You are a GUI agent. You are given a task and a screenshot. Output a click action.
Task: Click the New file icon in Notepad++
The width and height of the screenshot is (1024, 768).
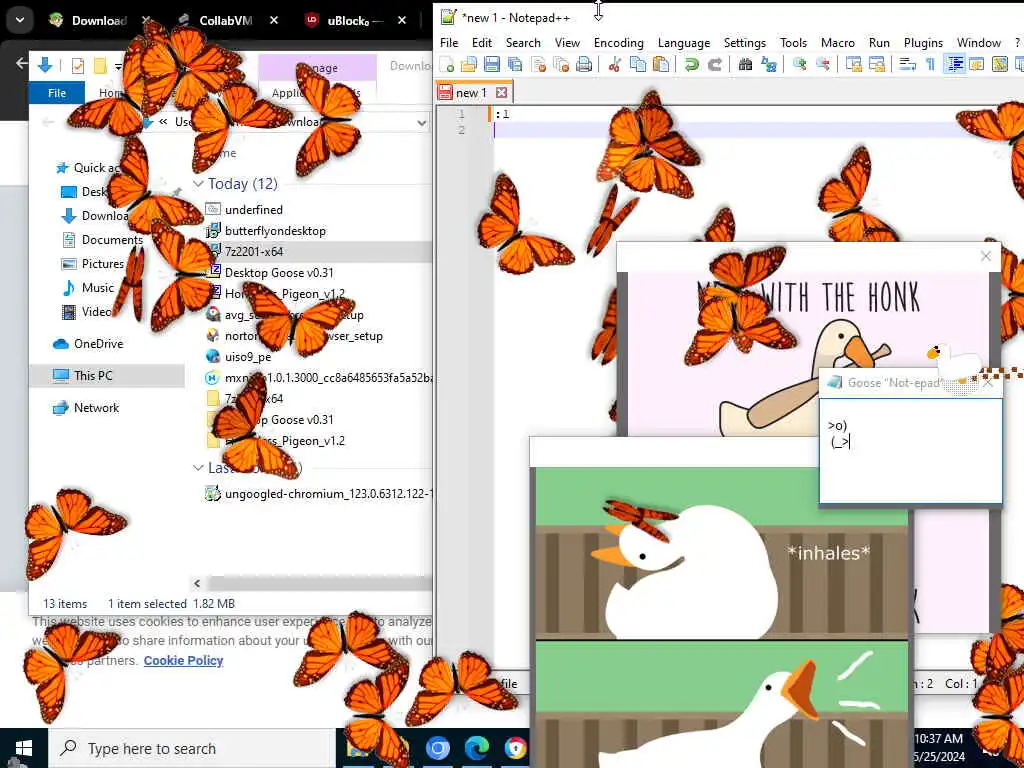tap(447, 64)
